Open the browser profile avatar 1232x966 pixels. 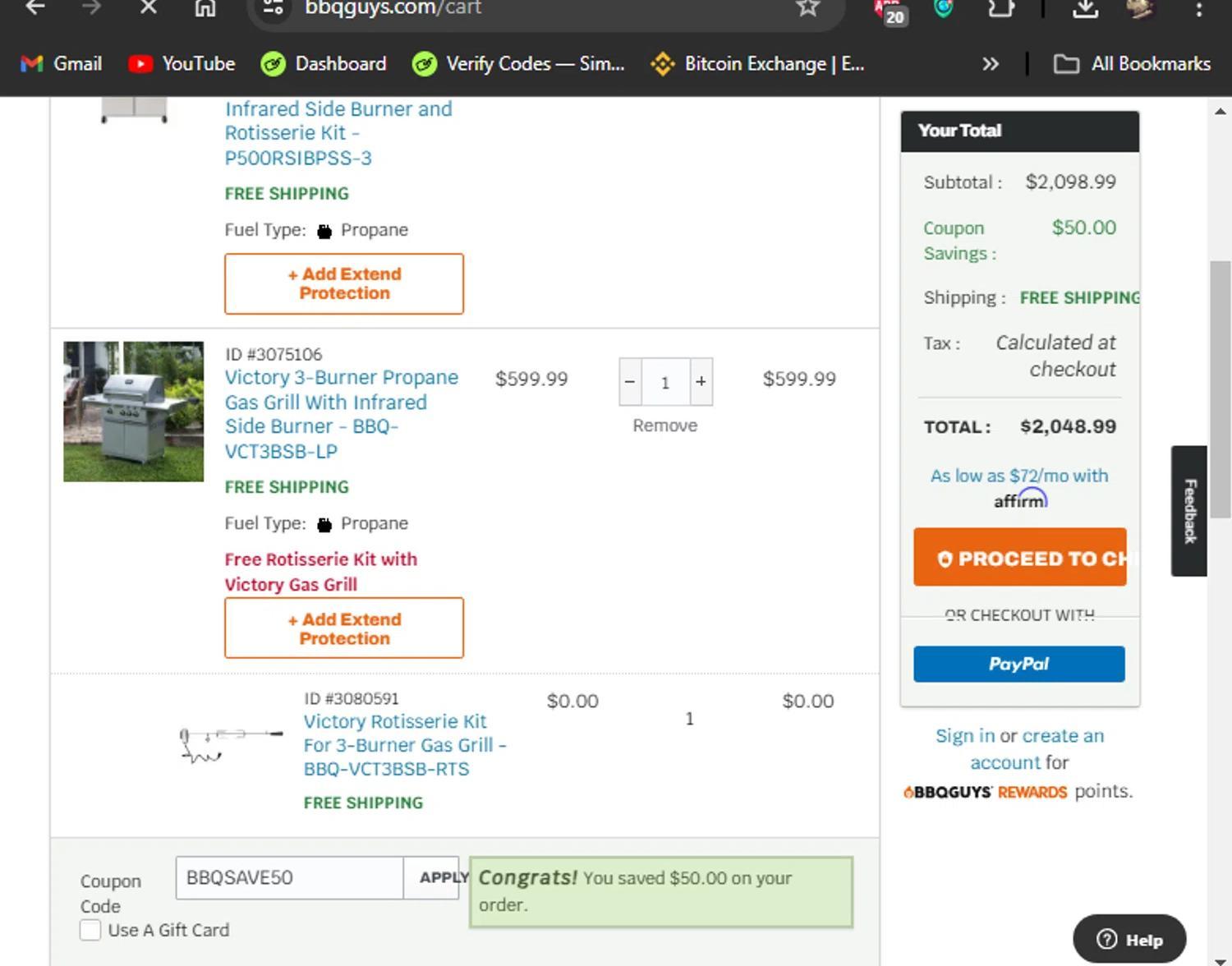1141,7
